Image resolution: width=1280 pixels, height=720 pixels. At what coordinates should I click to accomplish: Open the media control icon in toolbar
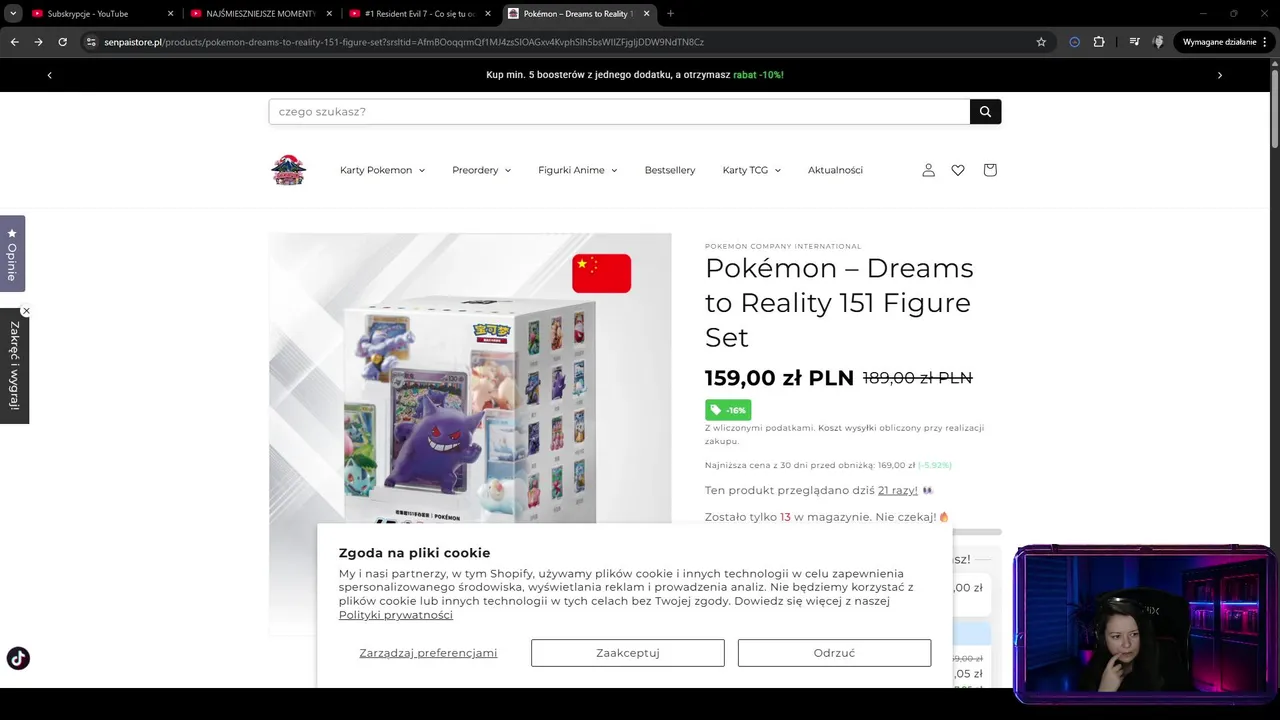coord(1134,42)
